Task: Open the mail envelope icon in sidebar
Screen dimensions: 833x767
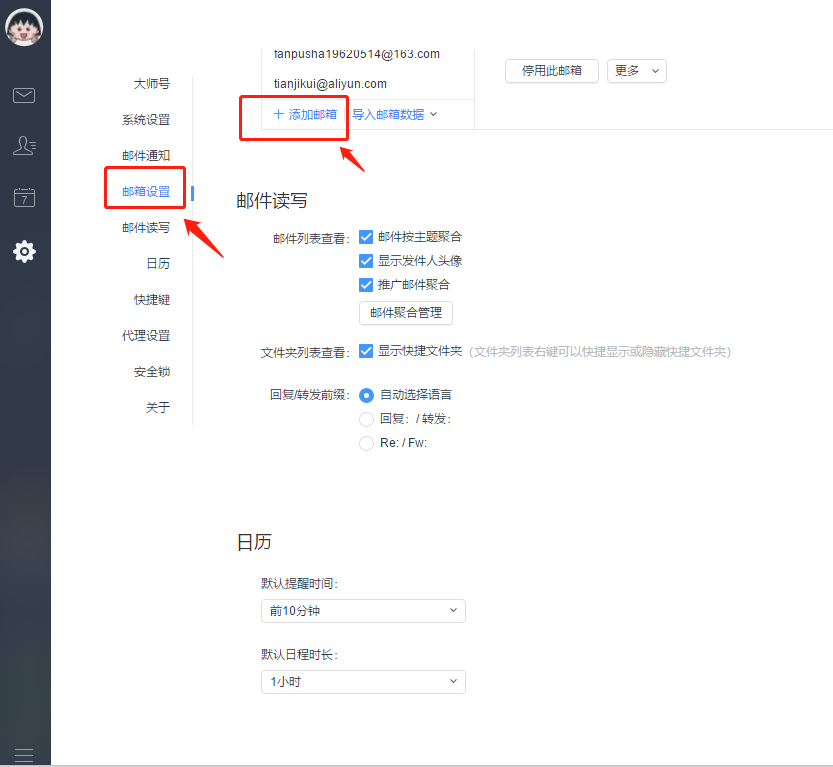Action: (24, 95)
